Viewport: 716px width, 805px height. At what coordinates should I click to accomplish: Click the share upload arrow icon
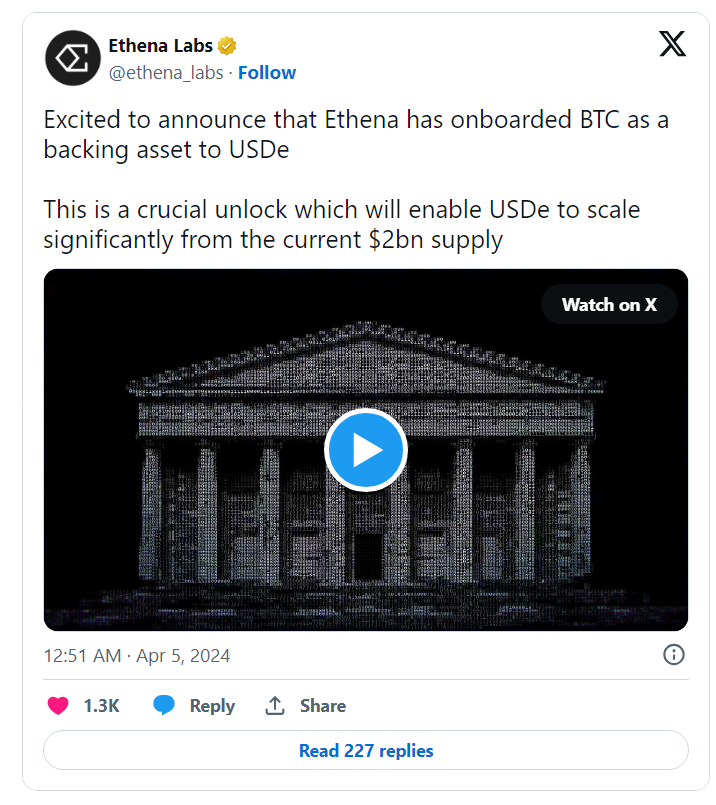pos(275,705)
